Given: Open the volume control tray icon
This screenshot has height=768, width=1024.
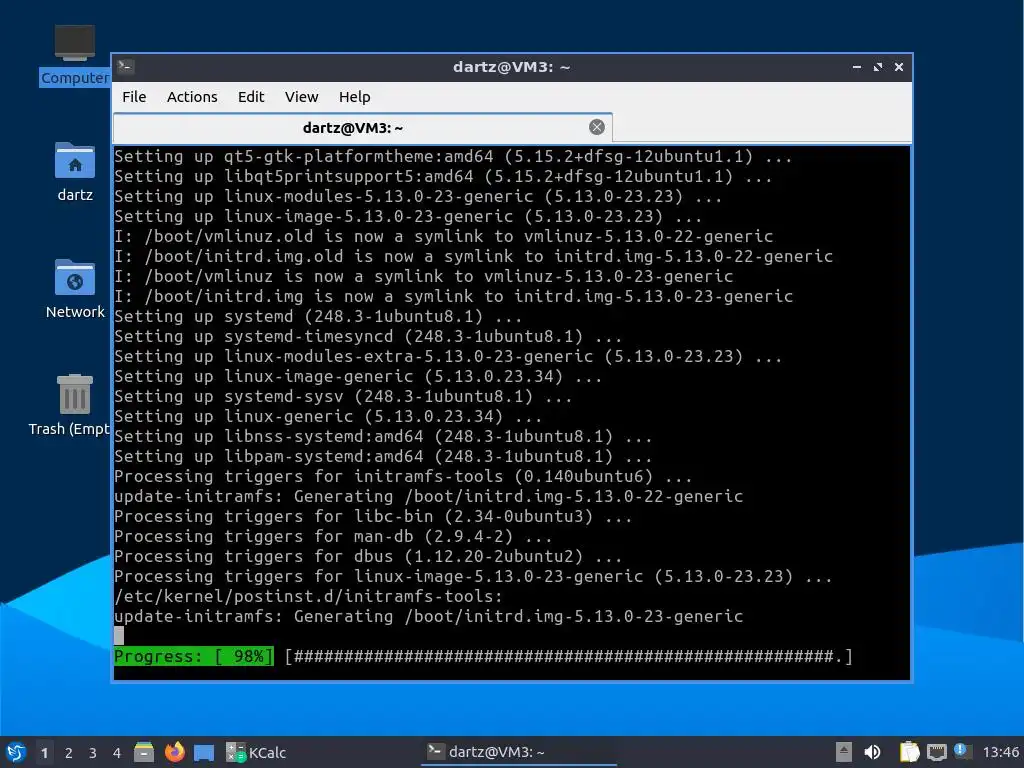Looking at the screenshot, I should coord(872,752).
